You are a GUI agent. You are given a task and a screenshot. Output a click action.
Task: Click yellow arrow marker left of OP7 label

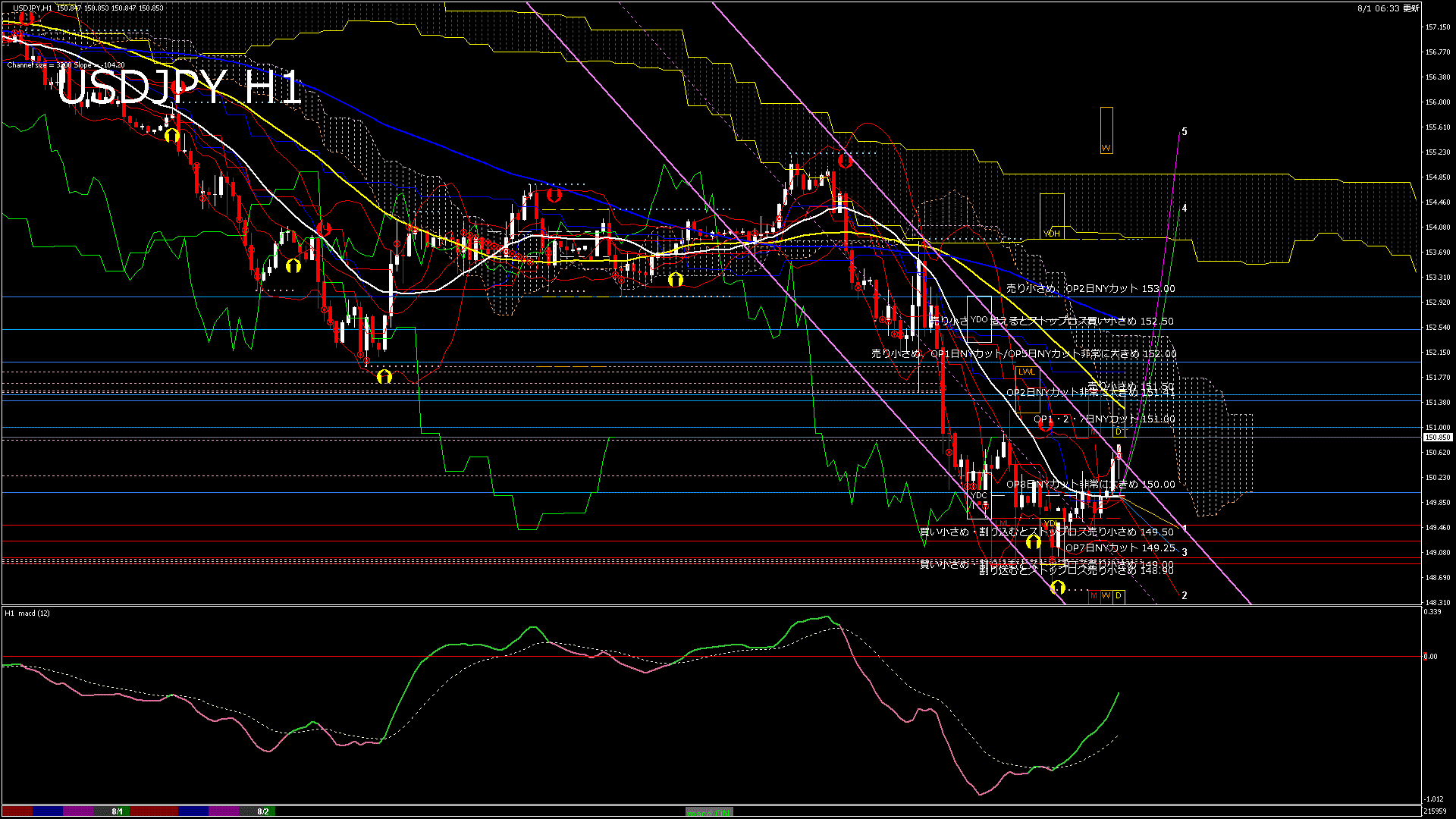(x=1033, y=542)
